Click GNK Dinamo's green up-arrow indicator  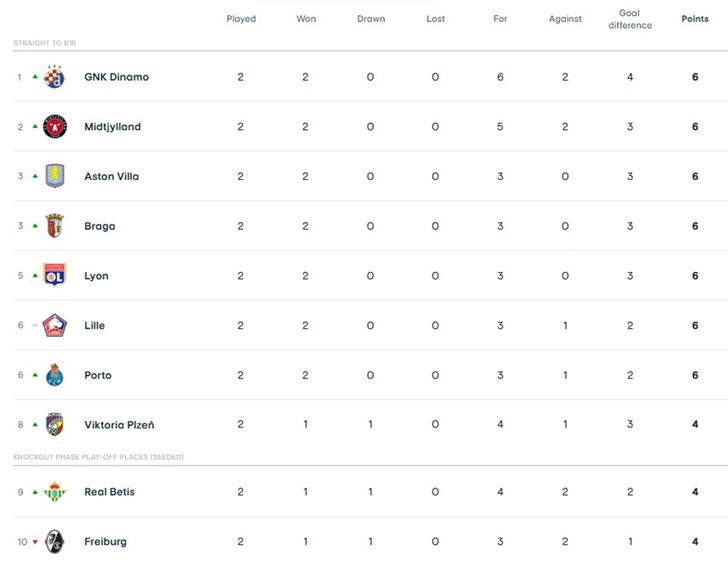[36, 77]
